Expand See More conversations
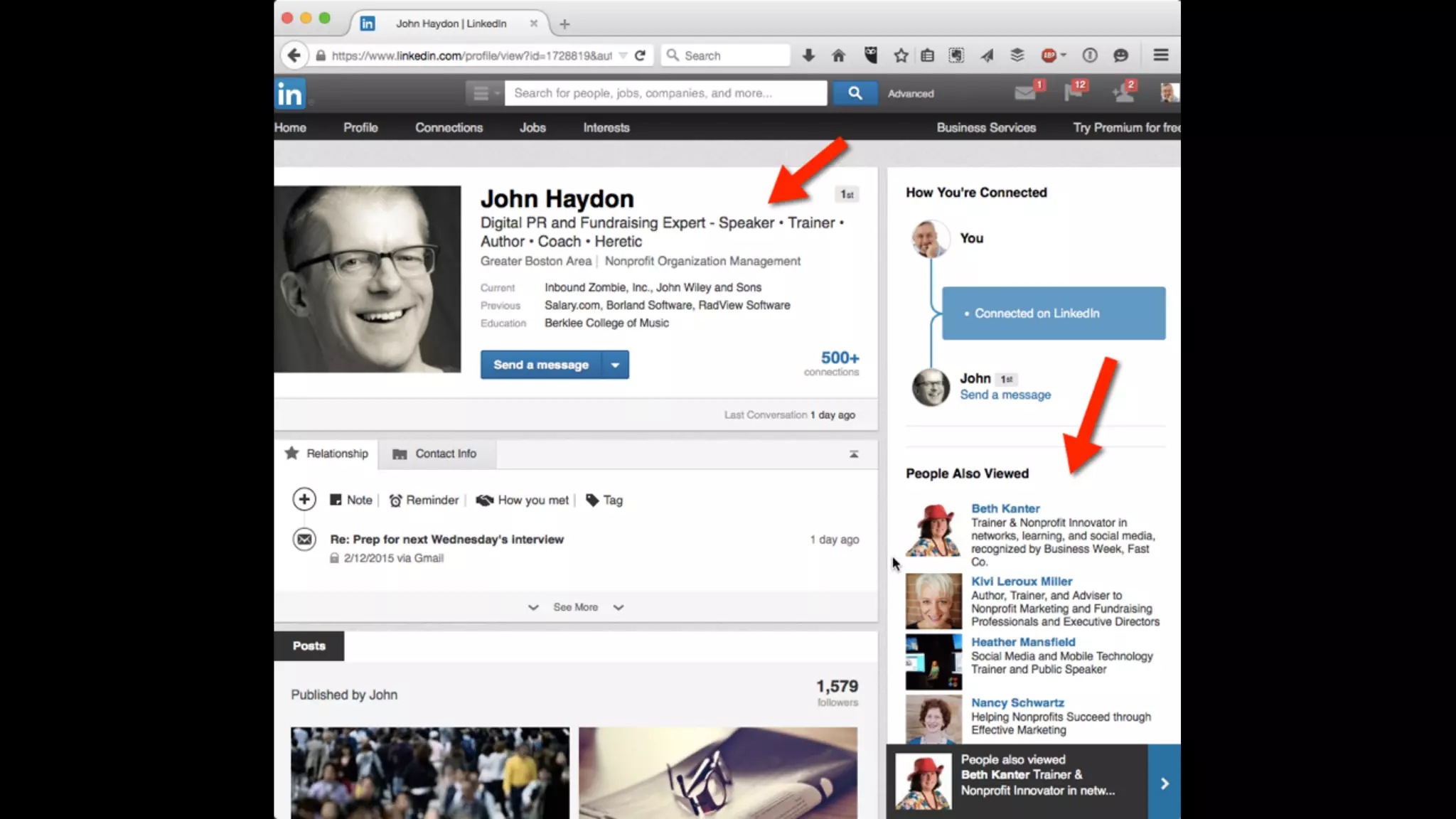Screen dimensions: 1456x819 tap(576, 607)
